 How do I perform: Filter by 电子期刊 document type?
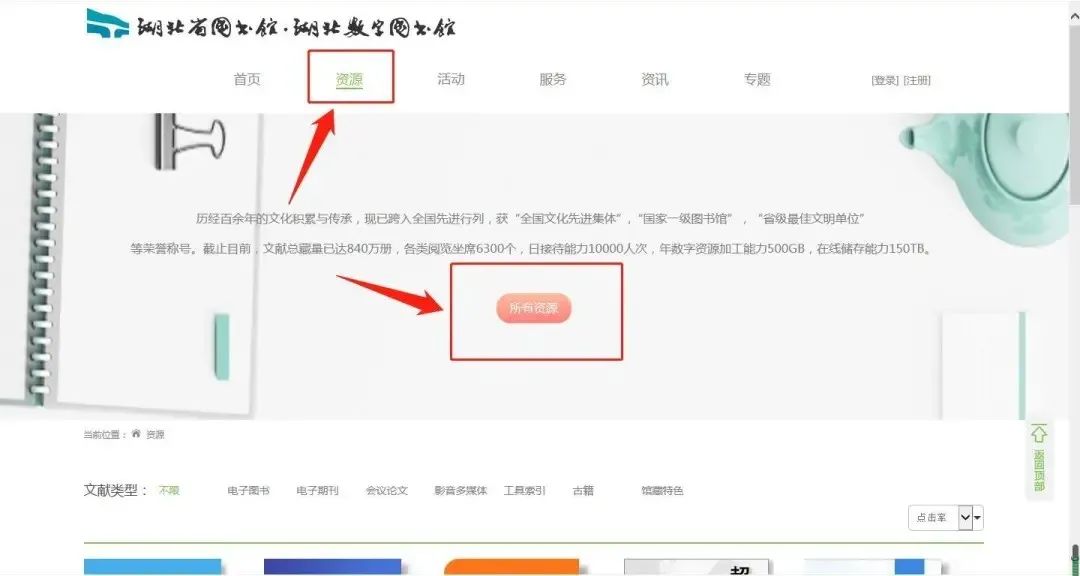click(318, 491)
